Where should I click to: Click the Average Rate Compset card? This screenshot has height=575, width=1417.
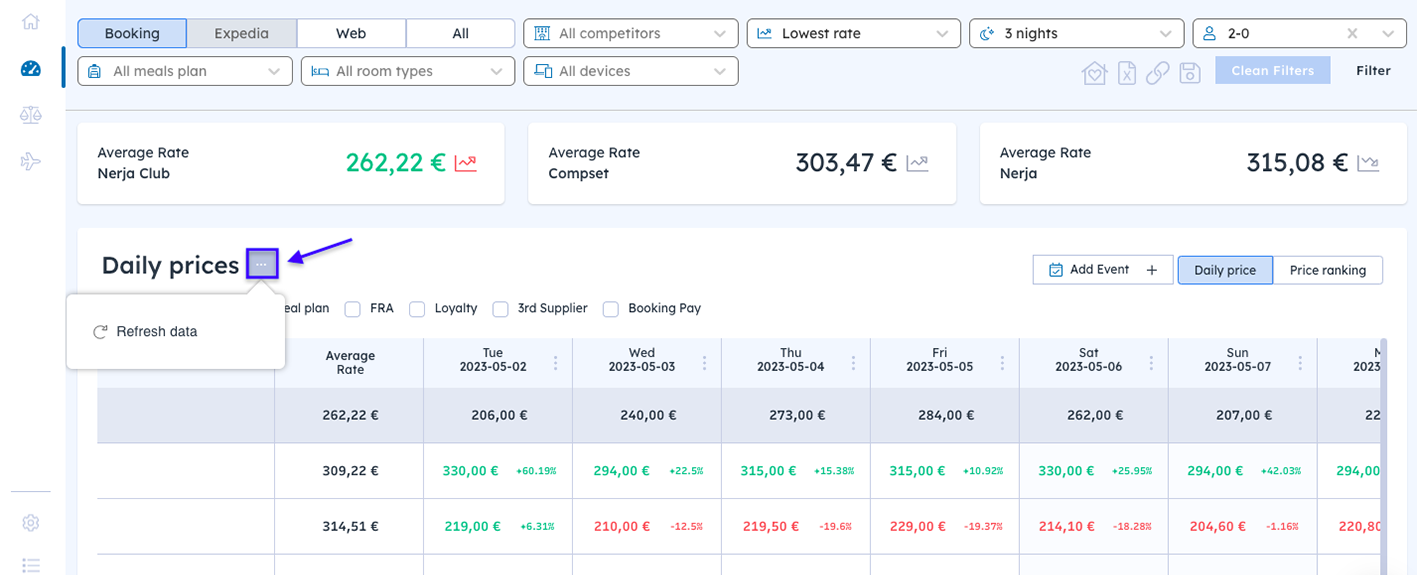tap(742, 163)
